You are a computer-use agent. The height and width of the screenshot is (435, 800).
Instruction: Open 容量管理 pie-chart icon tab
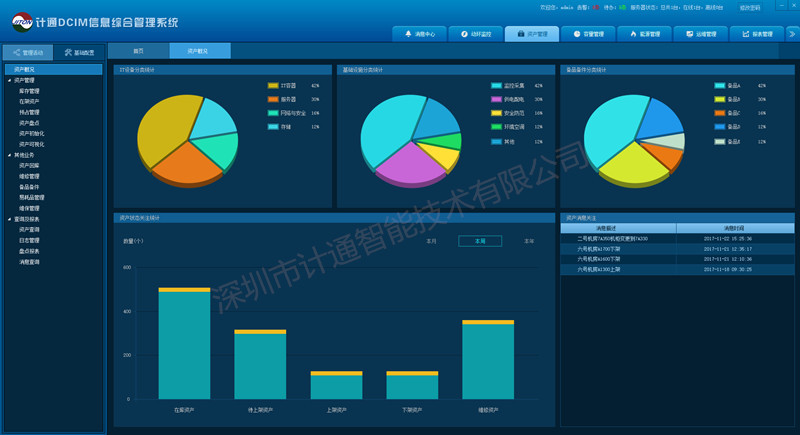pyautogui.click(x=575, y=34)
